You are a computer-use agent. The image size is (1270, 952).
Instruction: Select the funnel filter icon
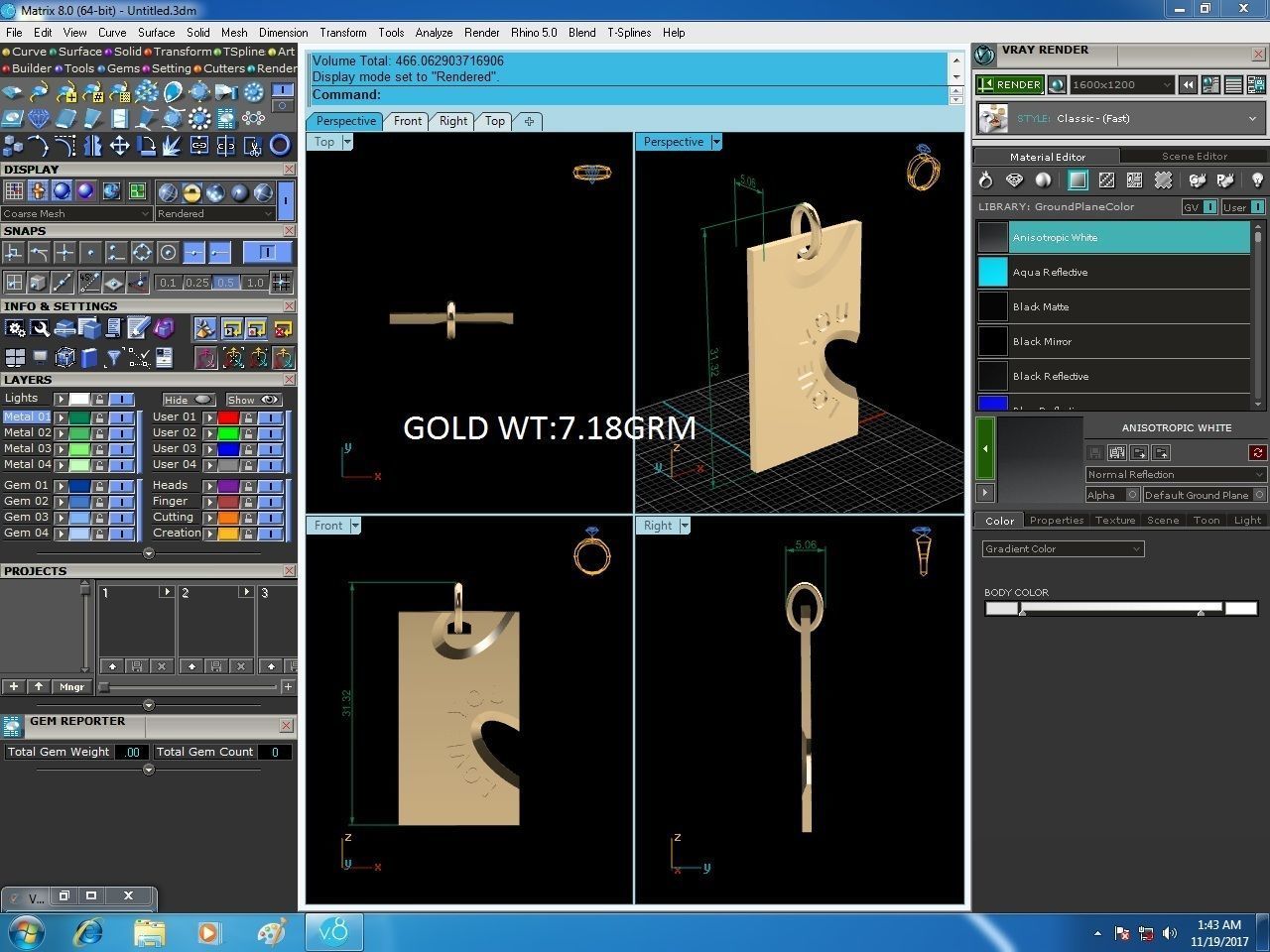(x=114, y=357)
